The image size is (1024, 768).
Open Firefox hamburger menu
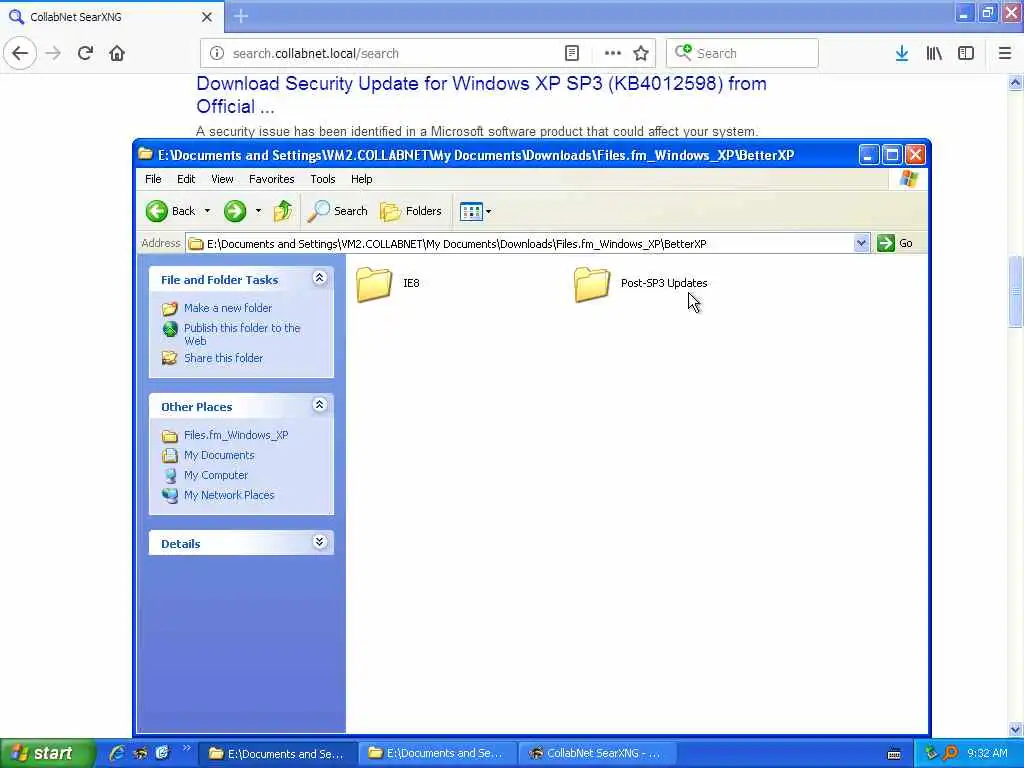(x=1005, y=53)
